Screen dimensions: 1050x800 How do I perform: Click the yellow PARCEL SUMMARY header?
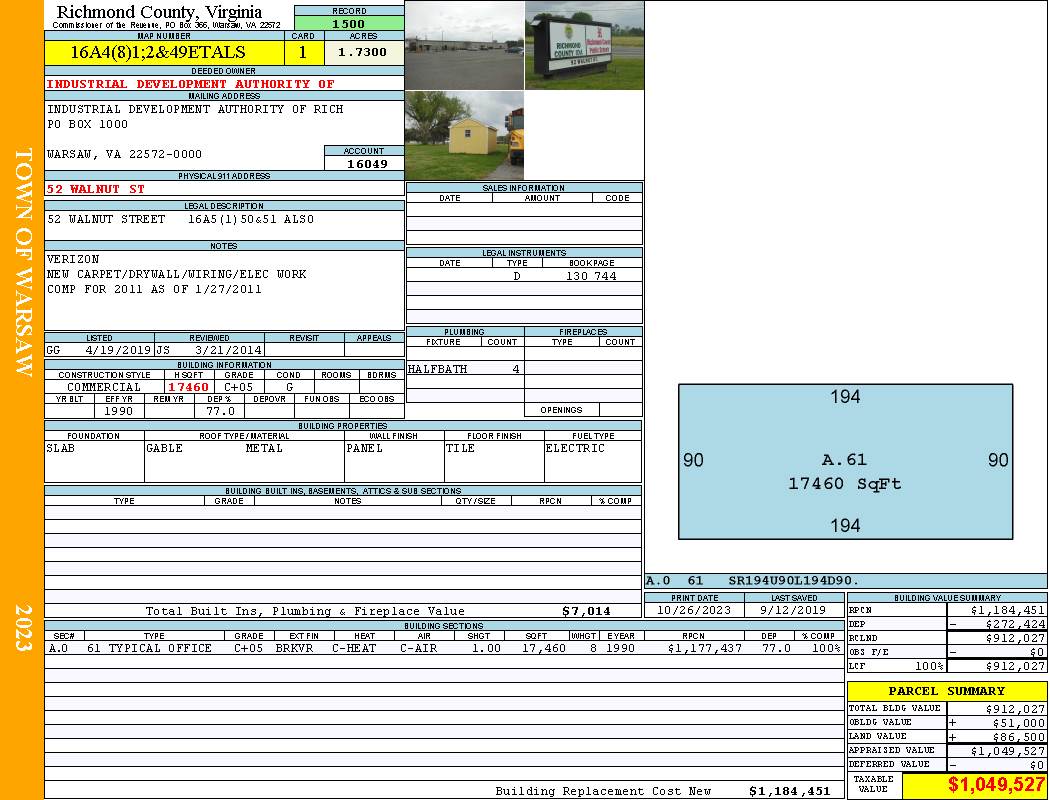click(946, 691)
